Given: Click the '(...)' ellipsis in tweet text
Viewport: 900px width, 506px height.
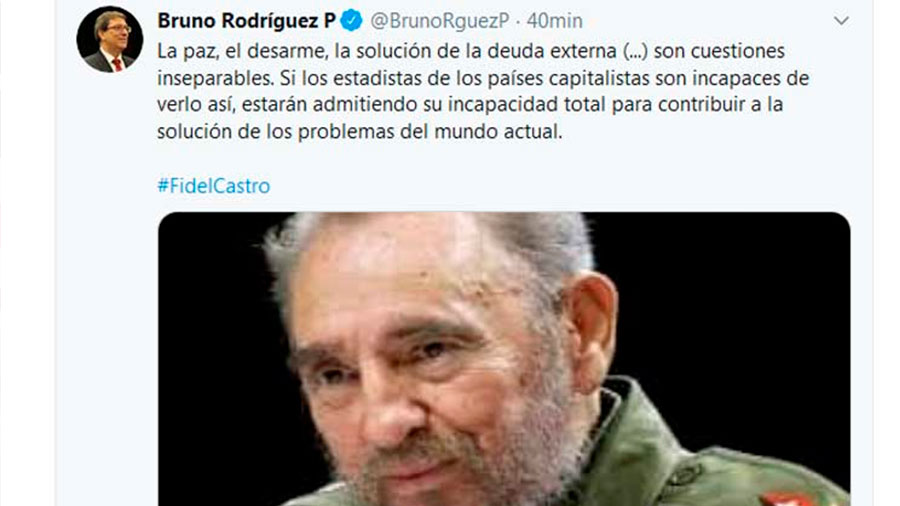Looking at the screenshot, I should pos(635,51).
